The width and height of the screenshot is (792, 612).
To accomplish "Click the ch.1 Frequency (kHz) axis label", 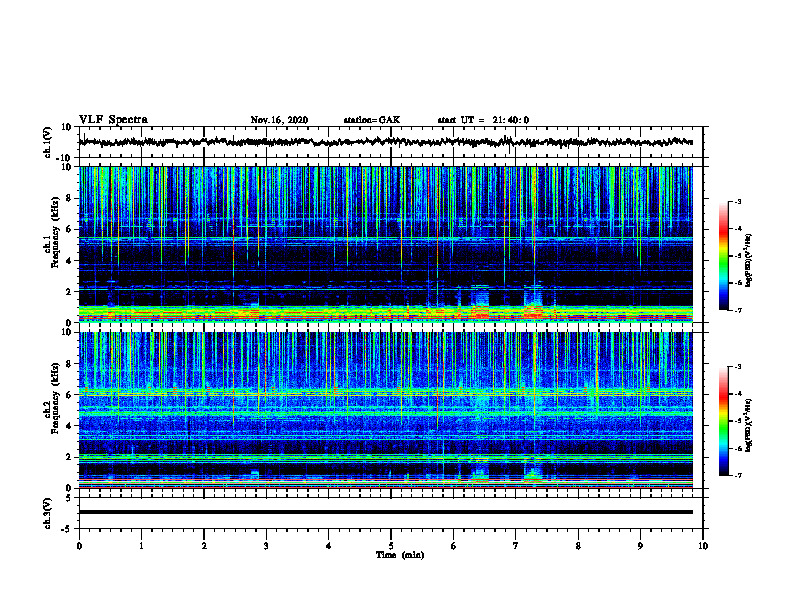I will point(52,233).
